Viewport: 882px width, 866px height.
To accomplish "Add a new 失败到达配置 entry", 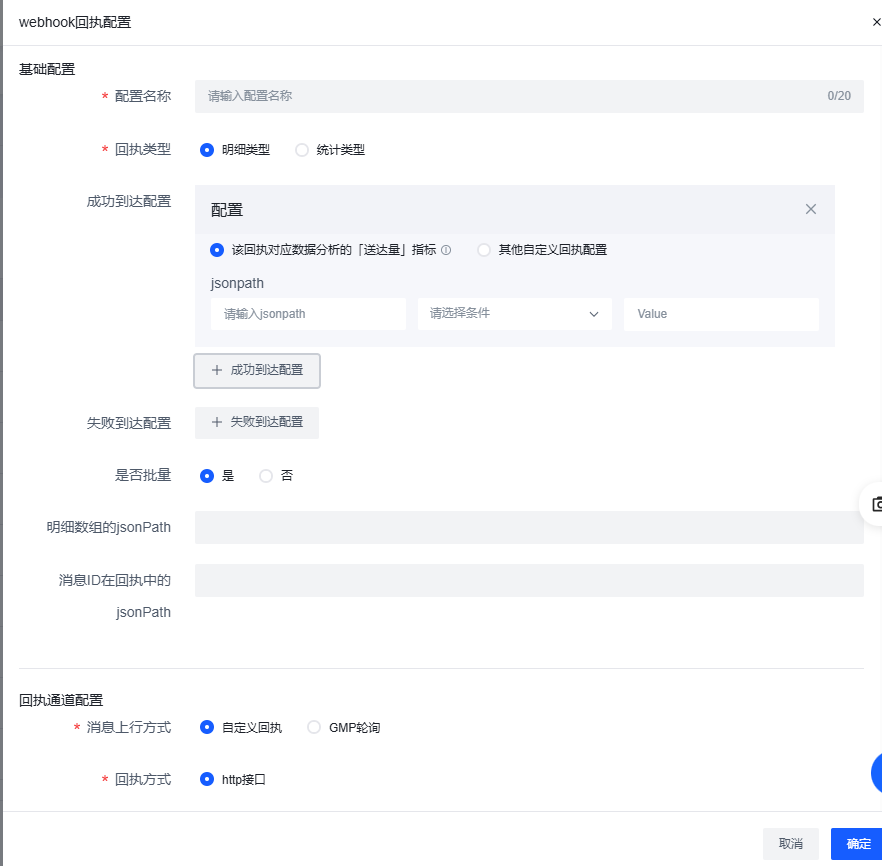I will click(257, 422).
